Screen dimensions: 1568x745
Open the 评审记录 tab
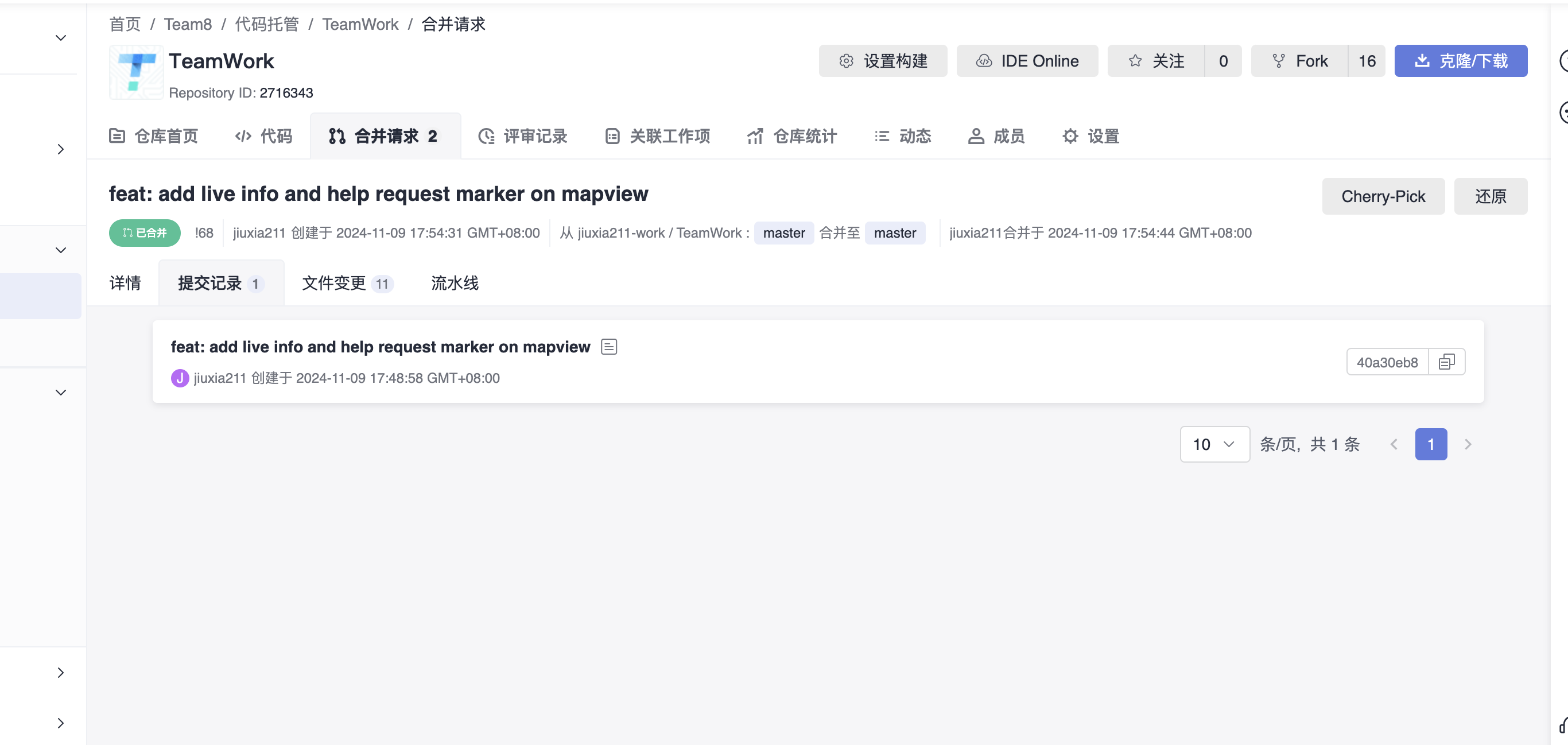523,137
